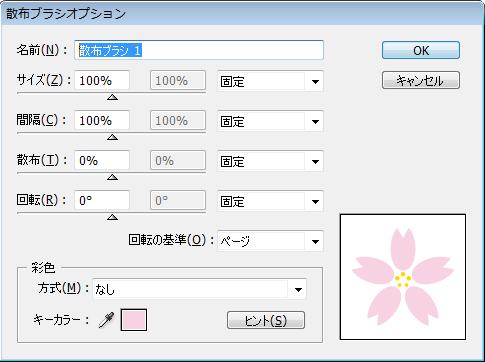
Task: Open the 彩色 方式 なし dropdown
Action: click(x=199, y=289)
